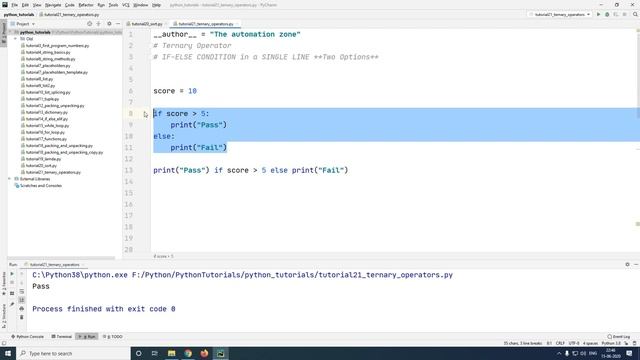This screenshot has width=640, height=360.
Task: Open the Python Console tool window
Action: pos(27,337)
